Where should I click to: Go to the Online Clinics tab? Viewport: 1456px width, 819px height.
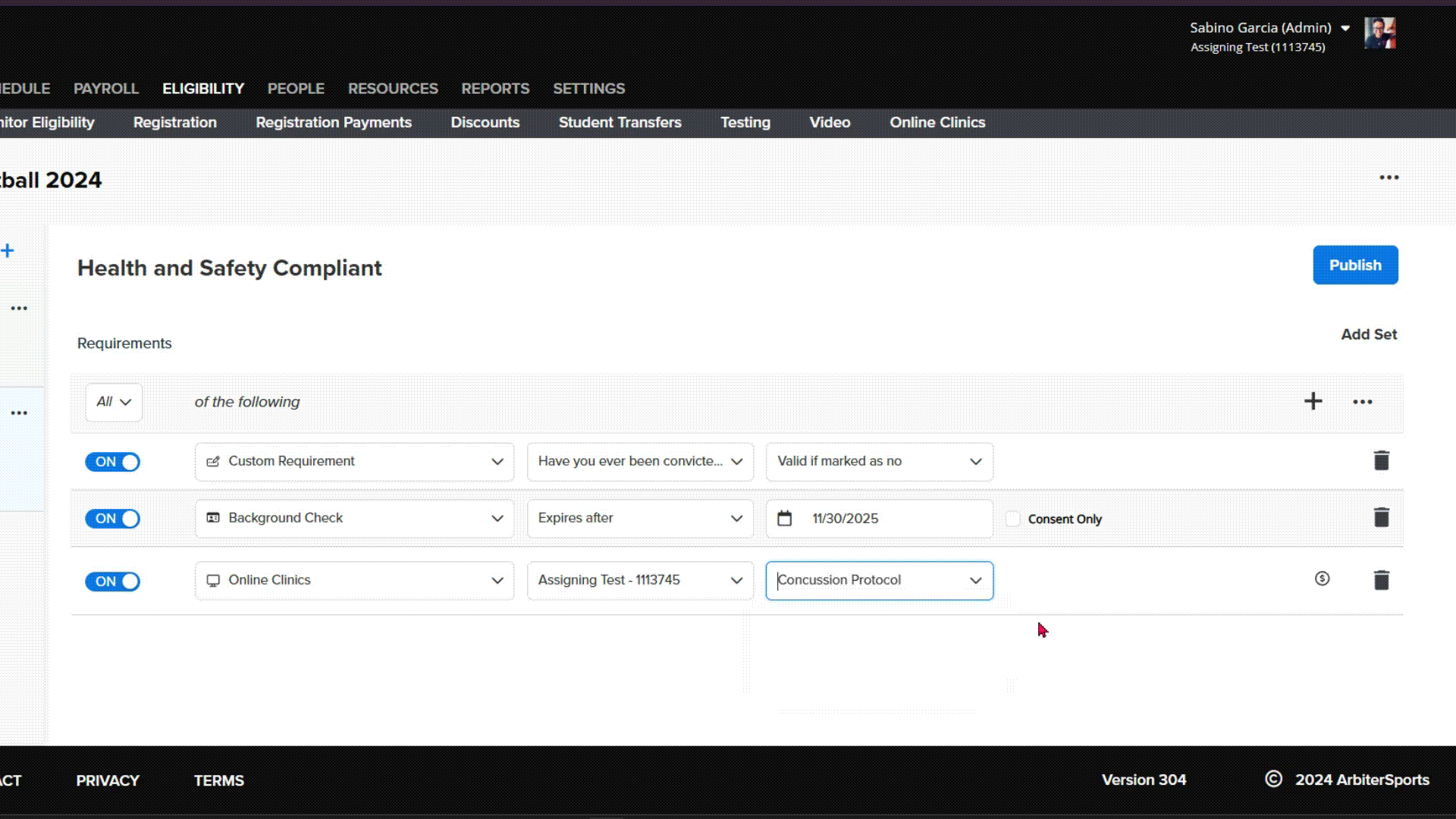[937, 122]
